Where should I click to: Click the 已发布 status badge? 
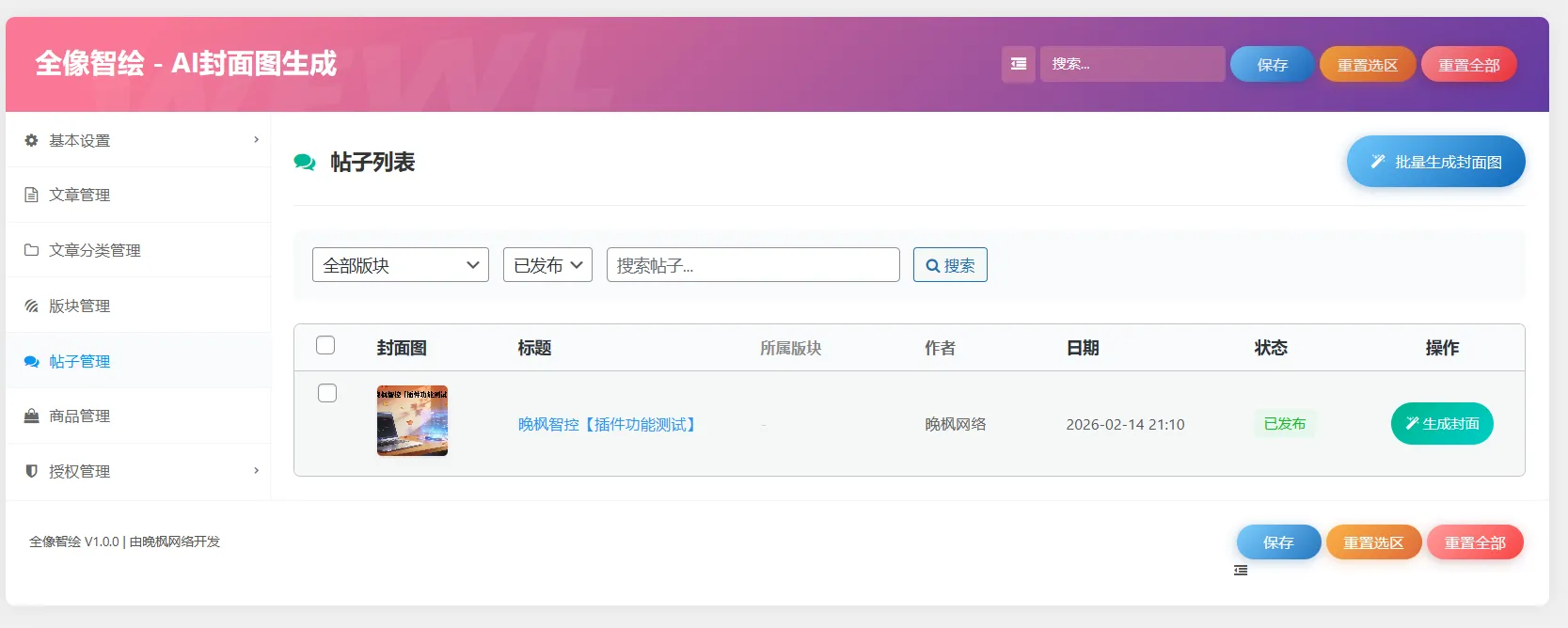[x=1285, y=424]
